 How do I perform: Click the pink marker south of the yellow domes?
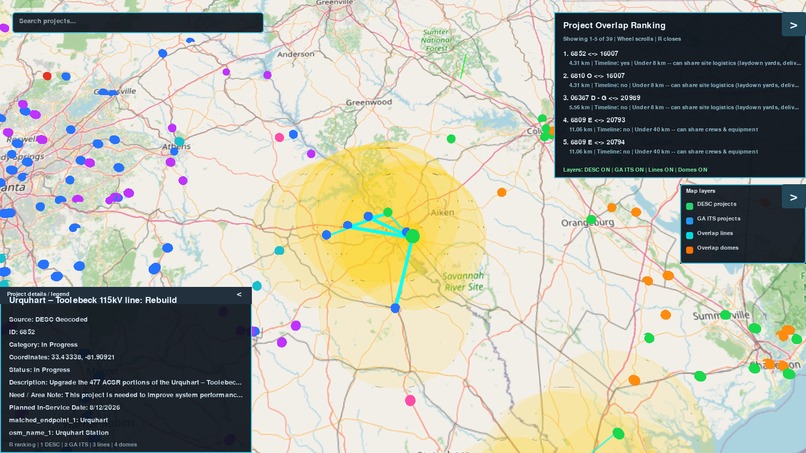pyautogui.click(x=410, y=400)
